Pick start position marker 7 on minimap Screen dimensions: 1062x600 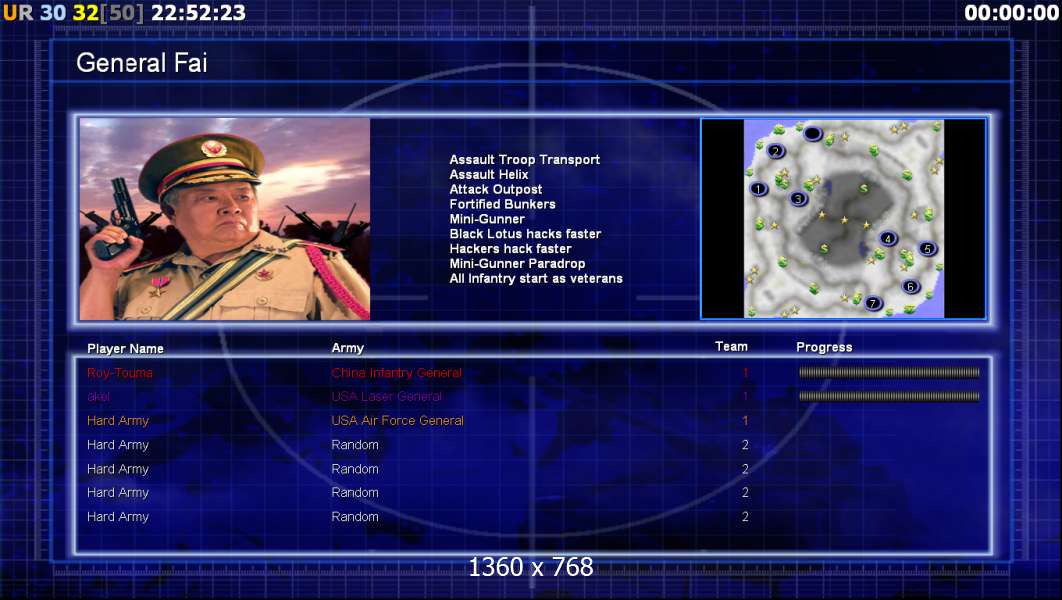point(873,303)
